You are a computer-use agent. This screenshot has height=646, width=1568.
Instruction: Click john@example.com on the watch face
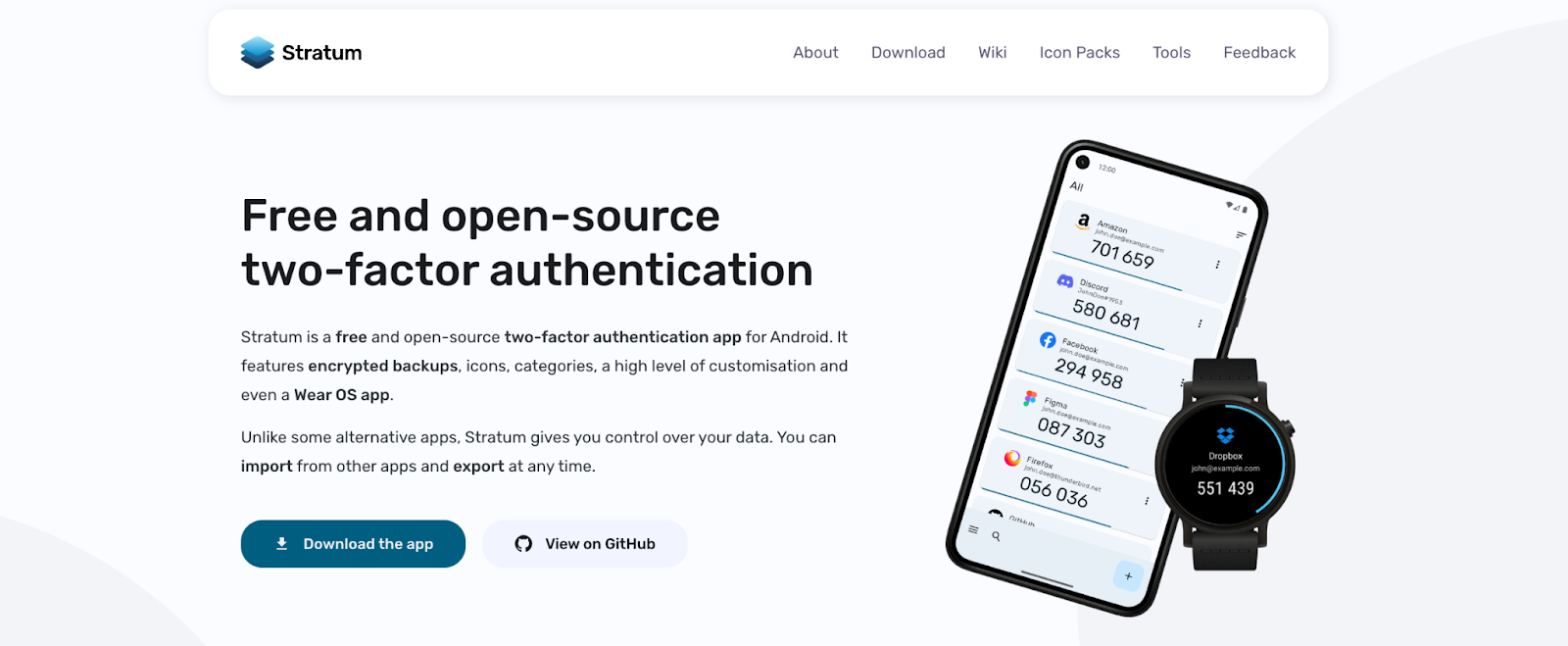pyautogui.click(x=1225, y=469)
